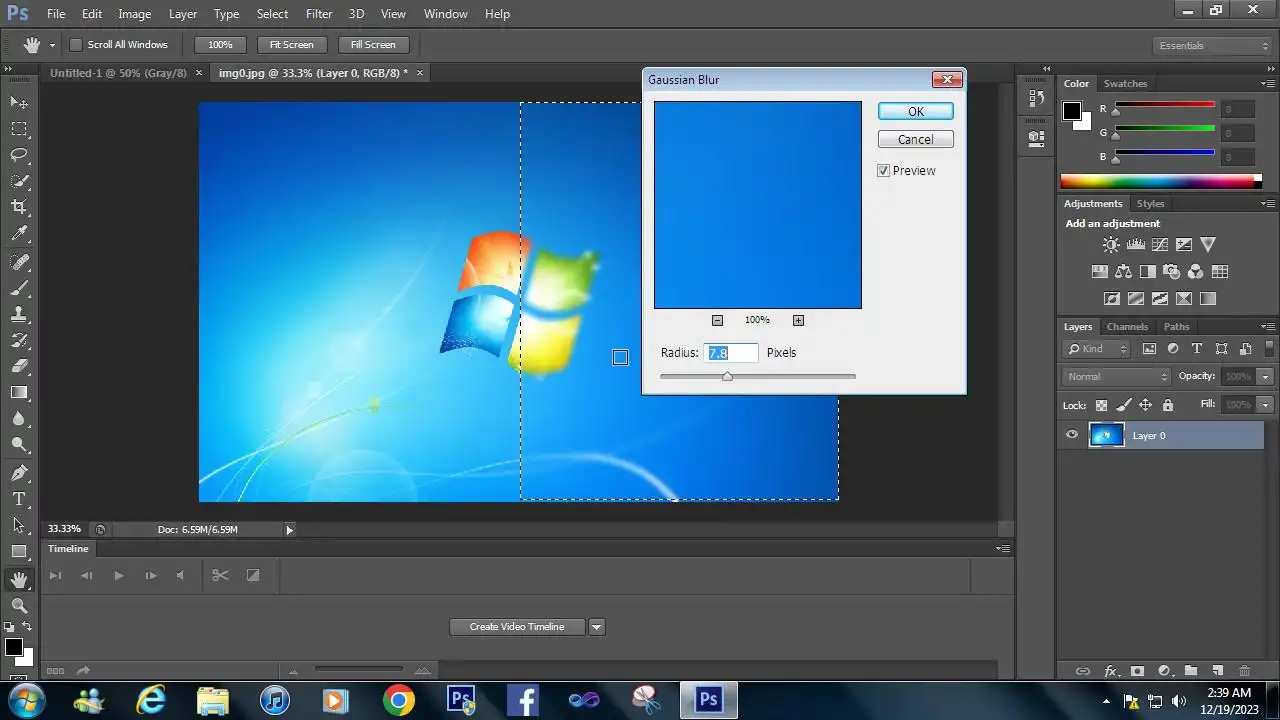This screenshot has height=720, width=1280.
Task: Toggle lock transparent pixels
Action: pos(1101,405)
